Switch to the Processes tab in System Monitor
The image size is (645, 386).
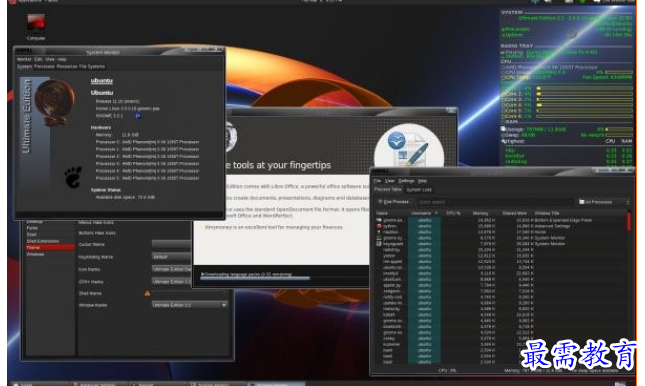click(x=44, y=66)
